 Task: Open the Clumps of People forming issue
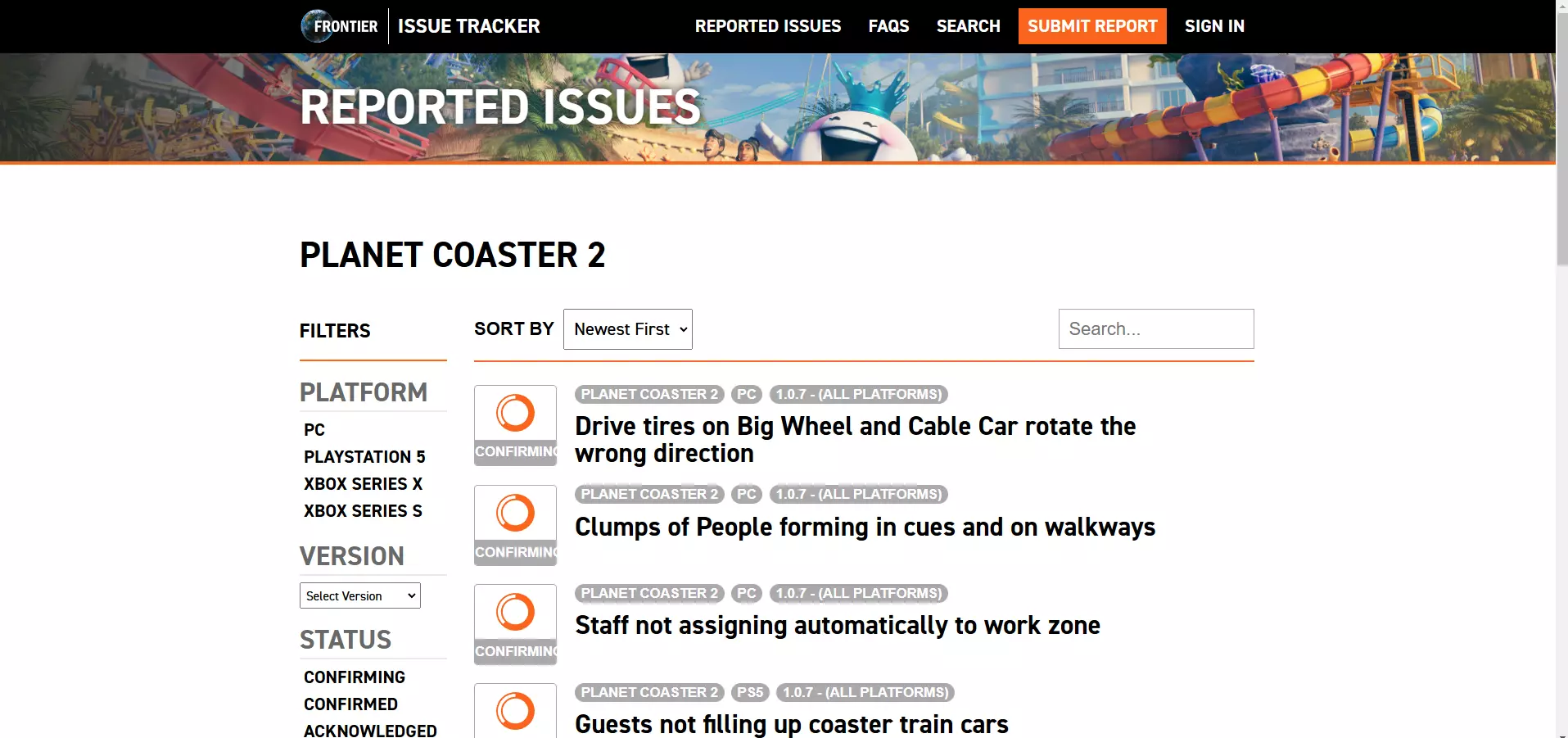865,527
